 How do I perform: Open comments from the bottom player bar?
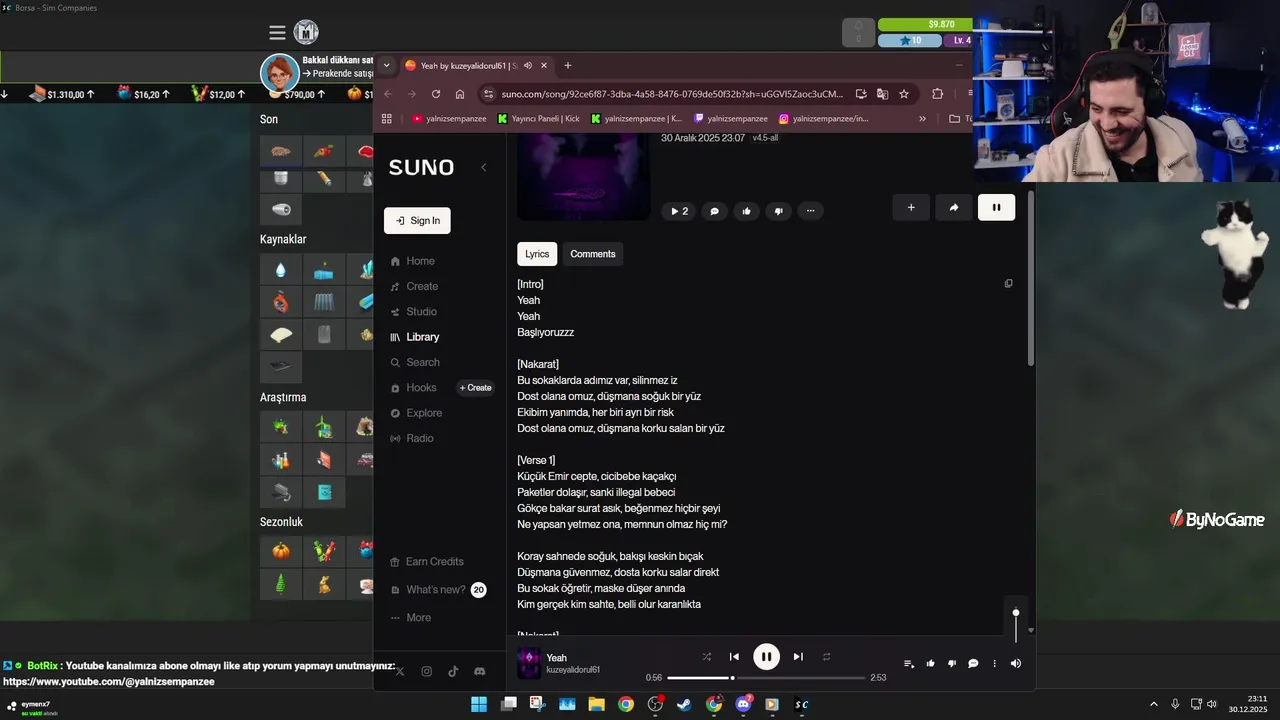click(973, 664)
